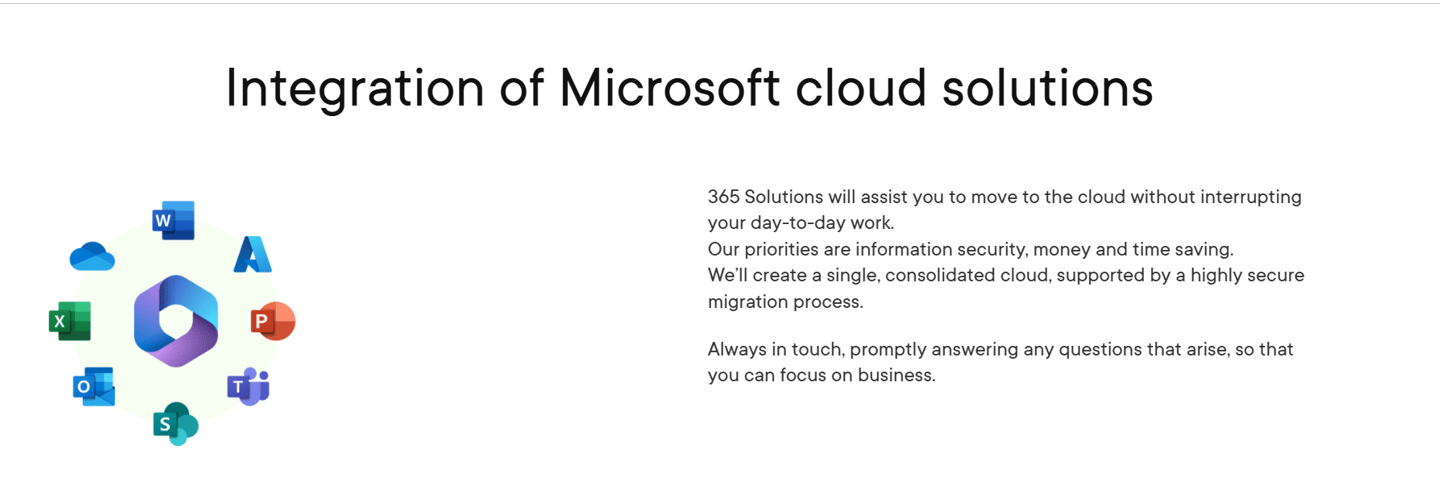Select the central Microsoft 365 logo
Viewport: 1440px width, 499px height.
[x=176, y=321]
